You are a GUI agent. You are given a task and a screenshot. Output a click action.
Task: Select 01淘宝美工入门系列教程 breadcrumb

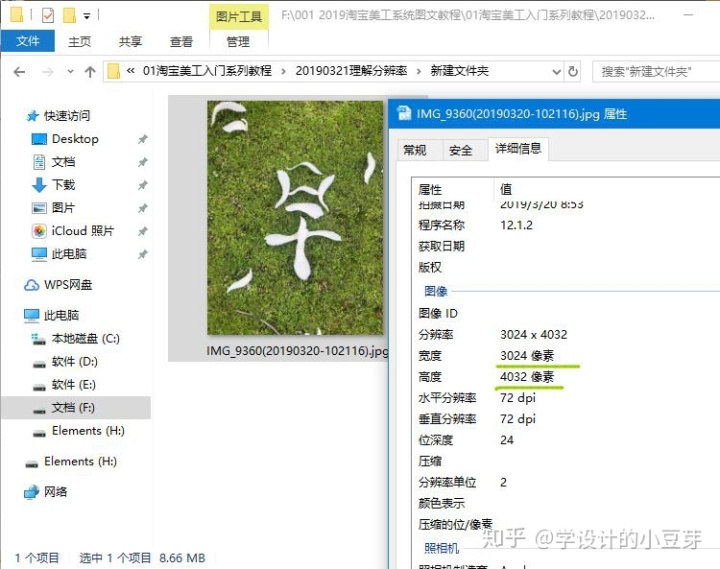point(207,71)
